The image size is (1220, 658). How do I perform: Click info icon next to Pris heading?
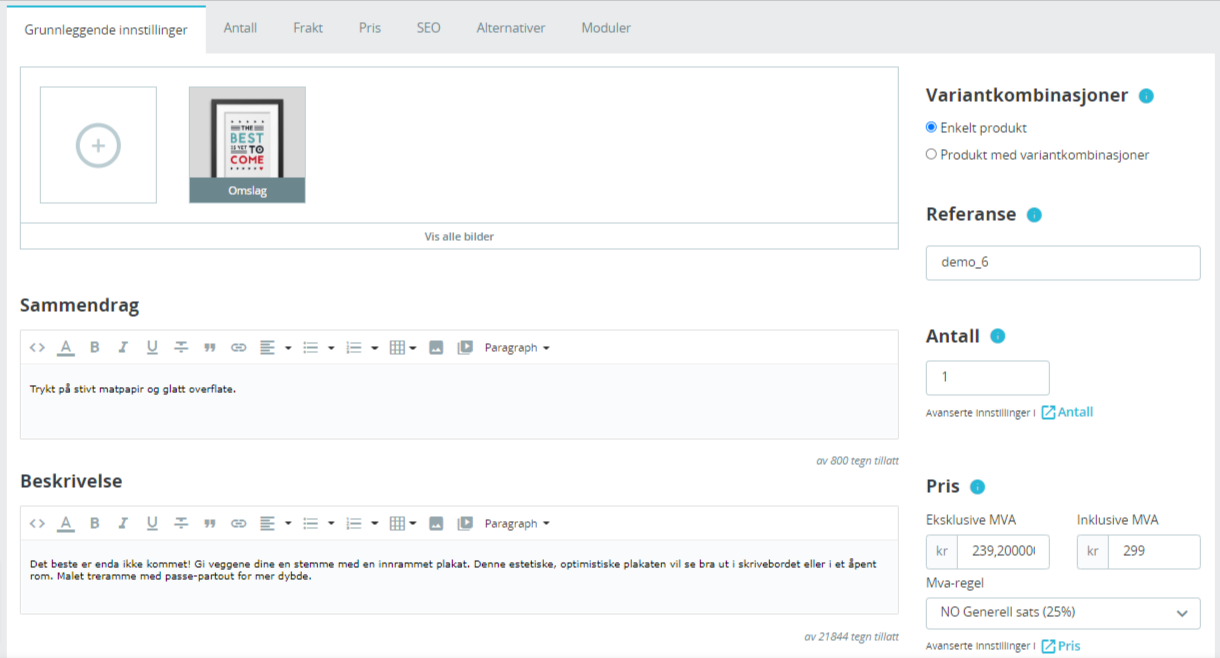[977, 487]
